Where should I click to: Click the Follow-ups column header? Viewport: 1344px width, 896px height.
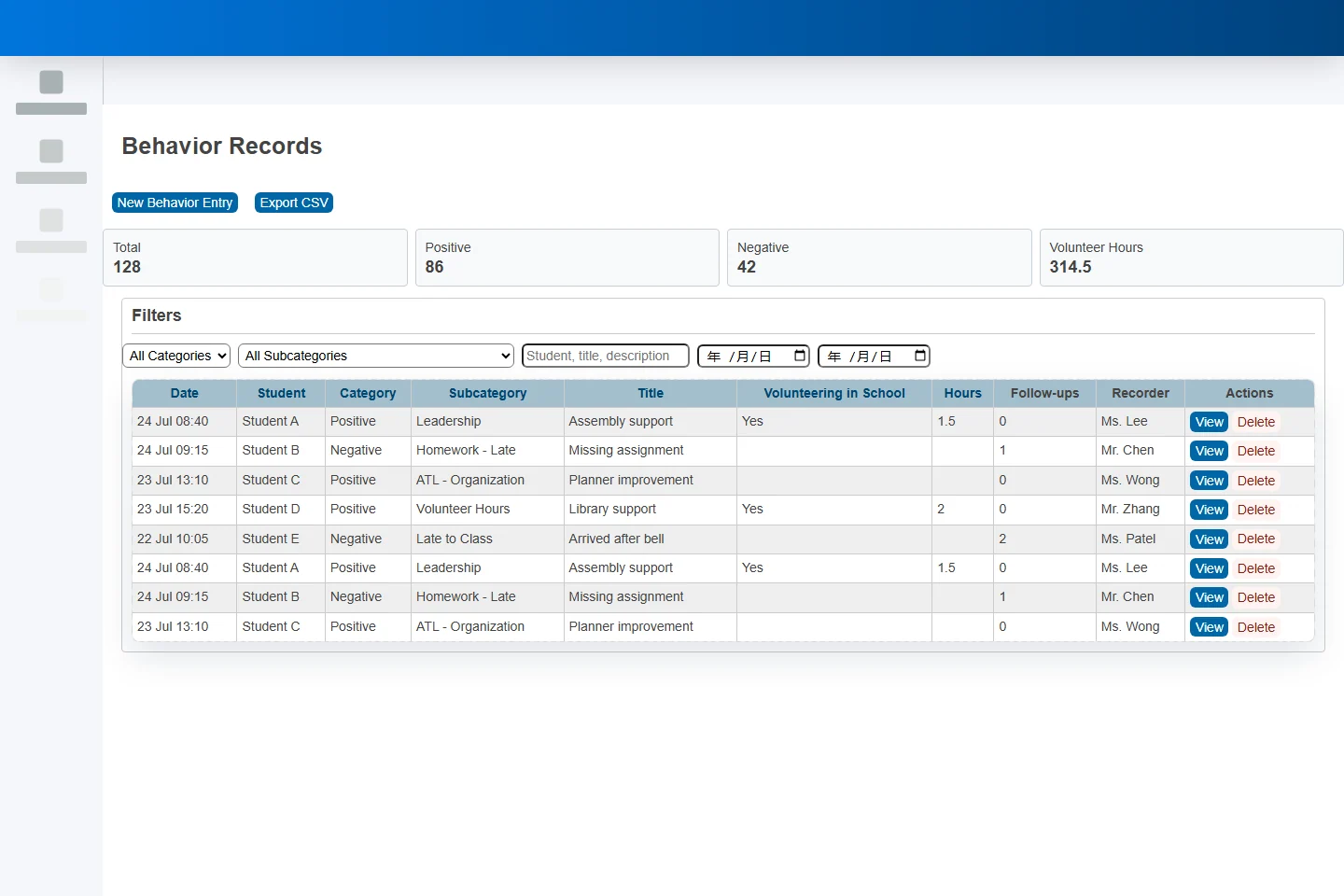1044,393
